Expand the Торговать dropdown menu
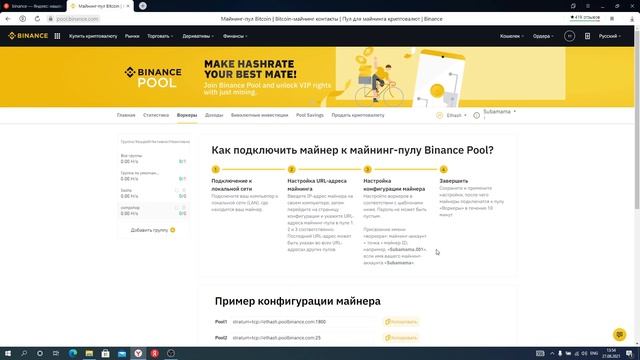 coord(160,36)
